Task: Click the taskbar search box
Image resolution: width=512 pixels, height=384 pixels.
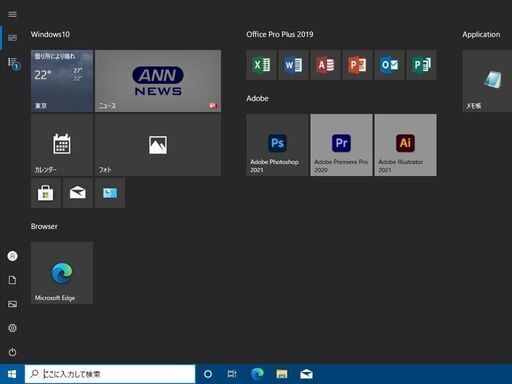Action: tap(110, 374)
